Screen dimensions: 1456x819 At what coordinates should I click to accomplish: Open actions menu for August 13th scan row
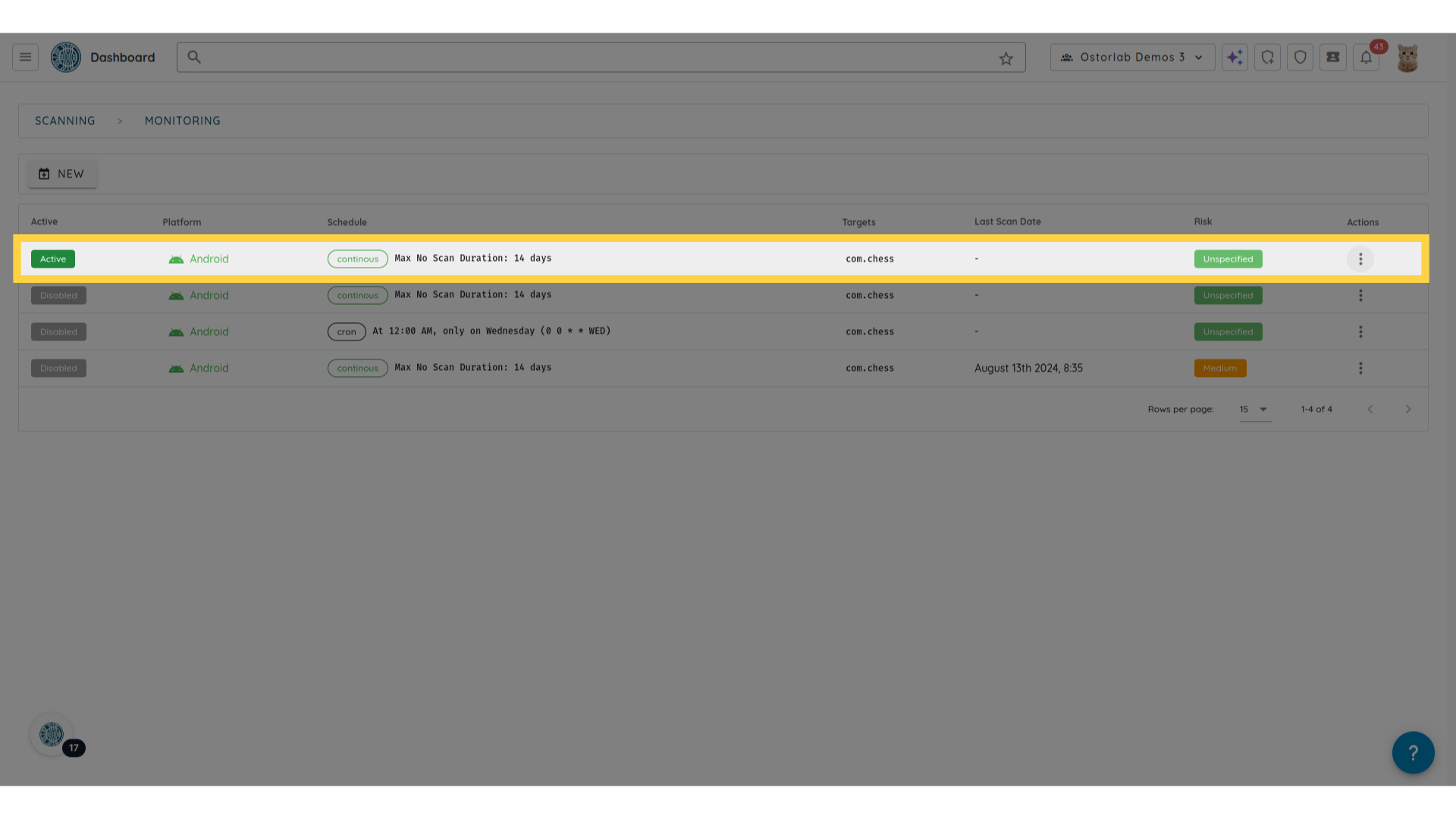click(x=1360, y=369)
